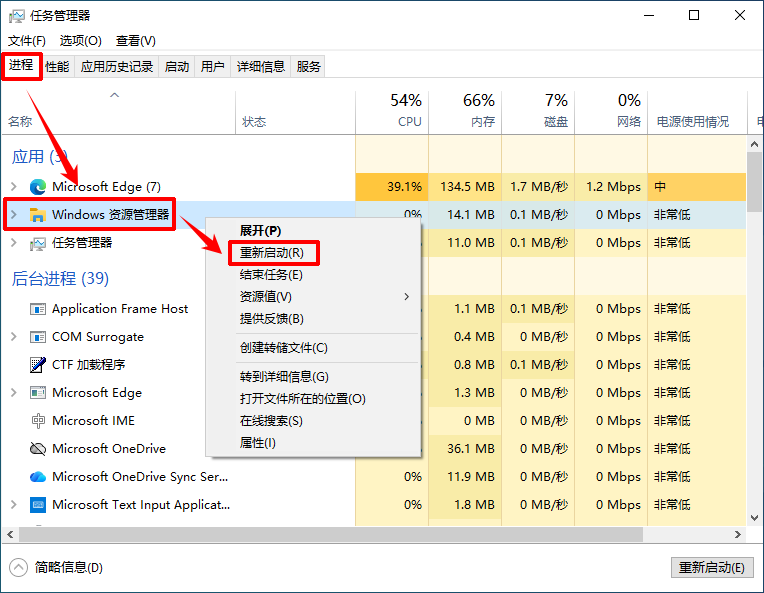Choose 提供反馈(B) in the context menu
Image resolution: width=764 pixels, height=593 pixels.
[x=313, y=319]
